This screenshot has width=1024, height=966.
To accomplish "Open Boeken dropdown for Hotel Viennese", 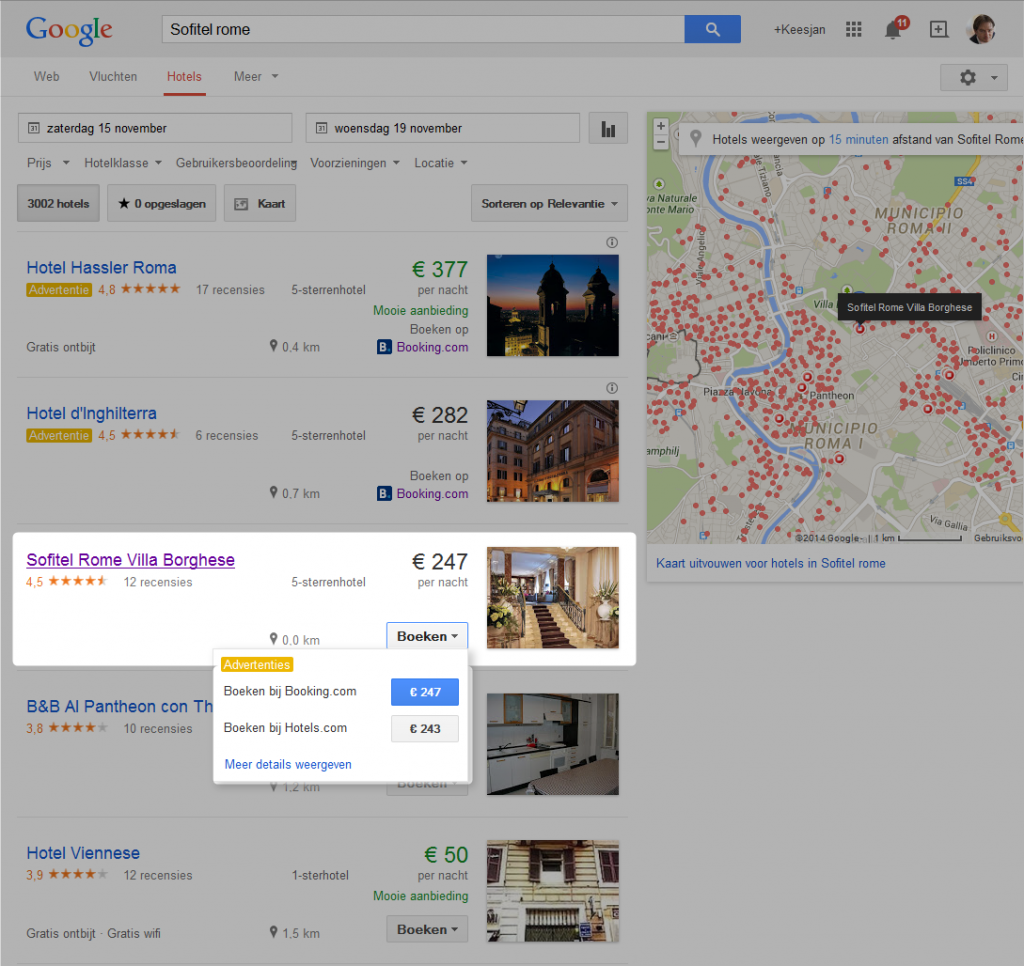I will tap(427, 929).
